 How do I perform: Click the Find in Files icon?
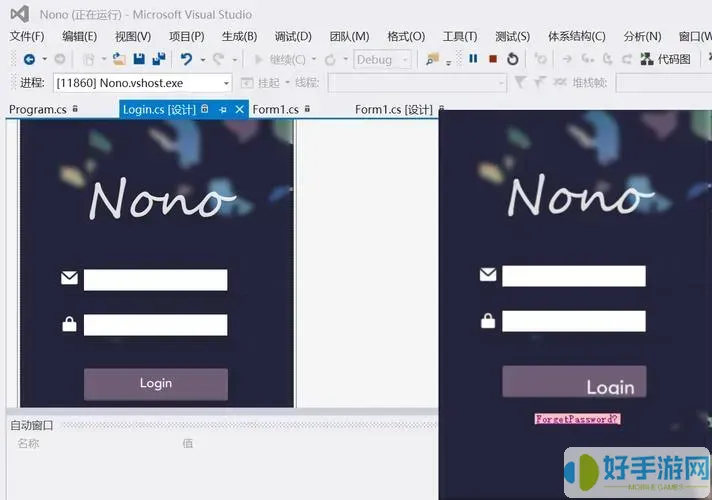(433, 59)
